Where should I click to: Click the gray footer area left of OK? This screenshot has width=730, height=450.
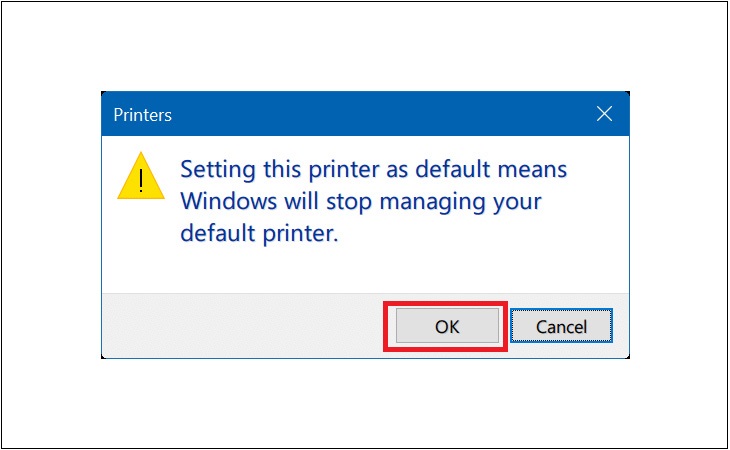(x=242, y=326)
